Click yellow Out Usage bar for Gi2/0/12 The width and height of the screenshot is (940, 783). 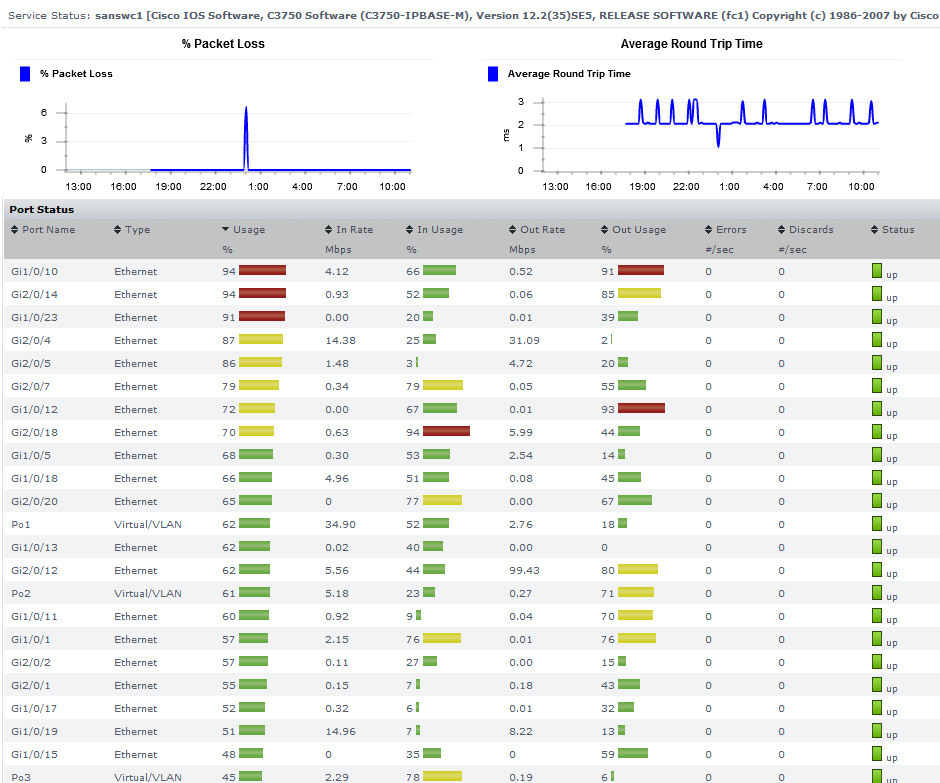tap(638, 569)
